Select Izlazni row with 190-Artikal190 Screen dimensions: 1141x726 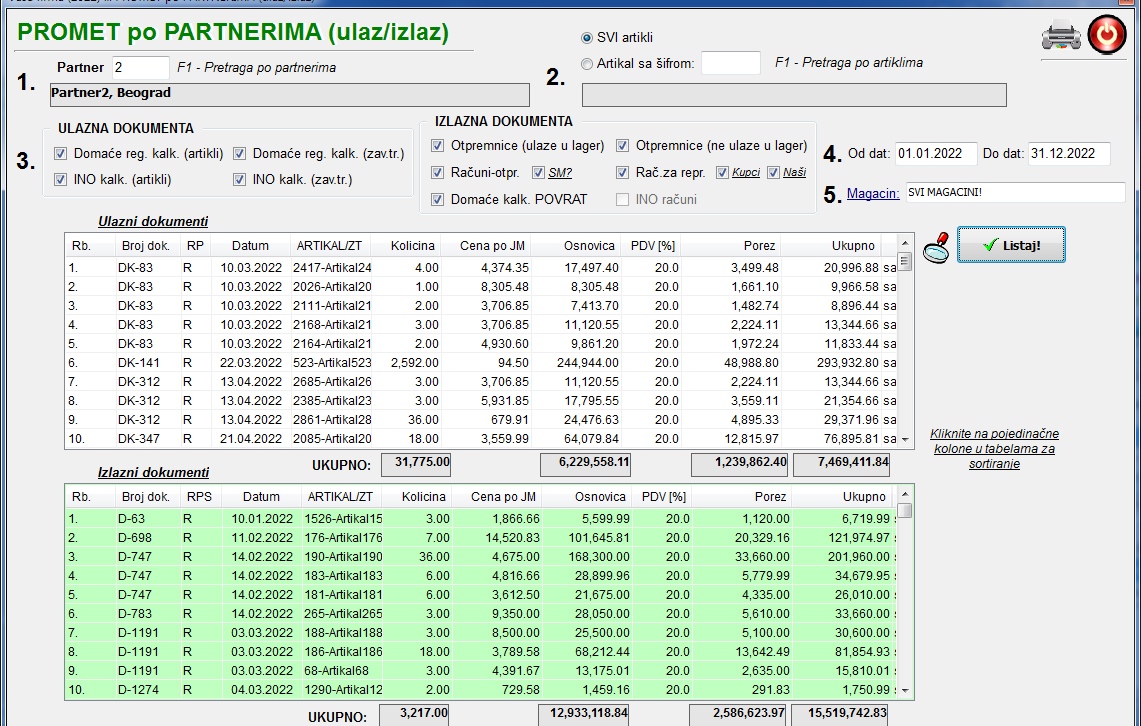(481, 557)
